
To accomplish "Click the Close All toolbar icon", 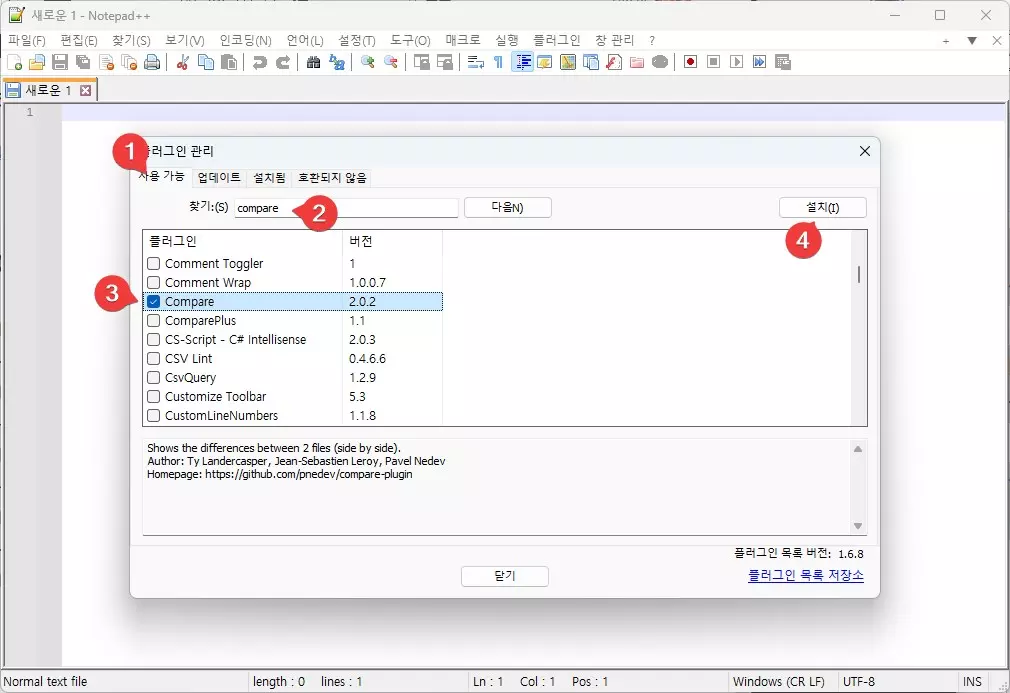I will point(129,62).
